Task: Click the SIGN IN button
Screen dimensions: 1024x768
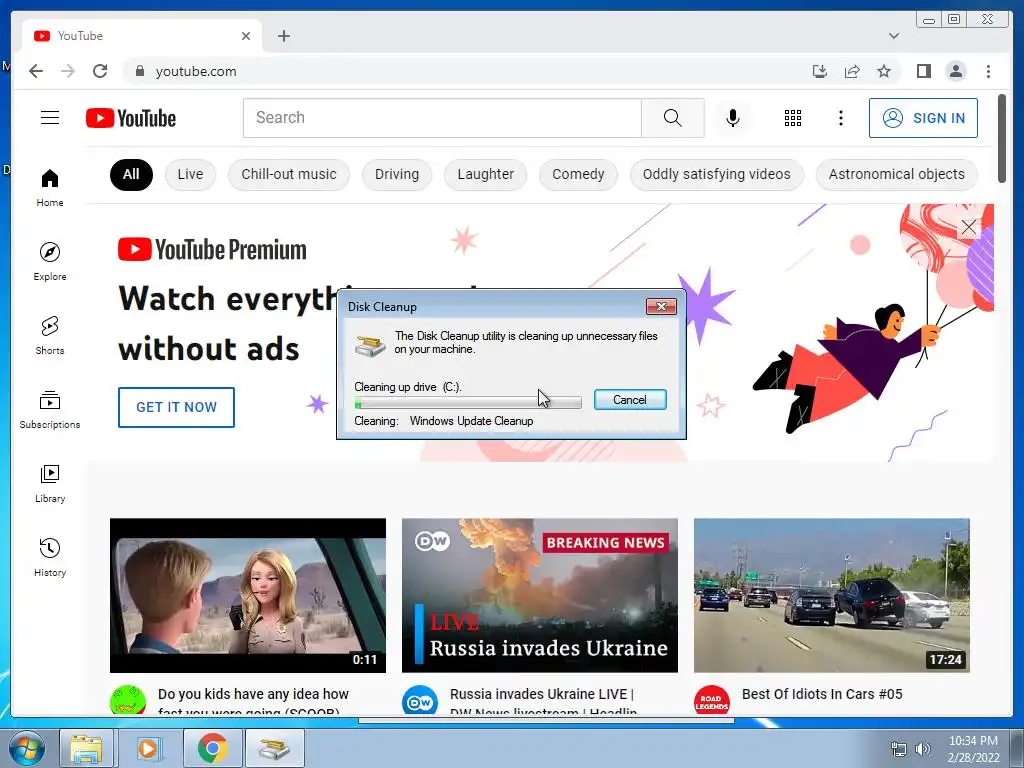Action: pyautogui.click(x=923, y=118)
